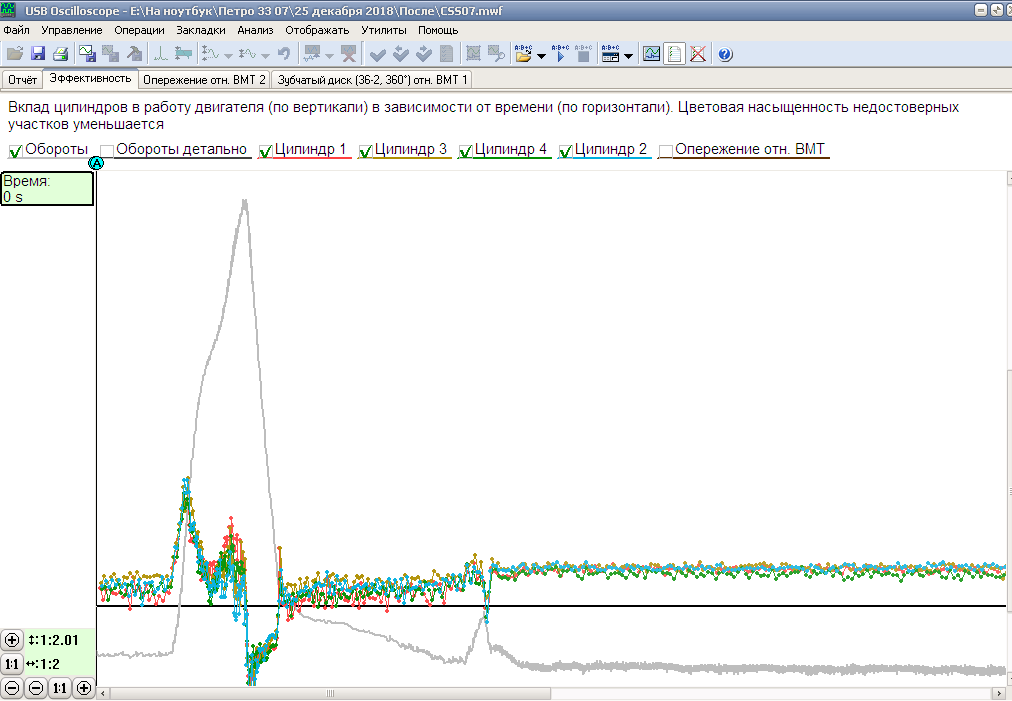Open the Утилиты menu
The image size is (1012, 701).
(383, 30)
